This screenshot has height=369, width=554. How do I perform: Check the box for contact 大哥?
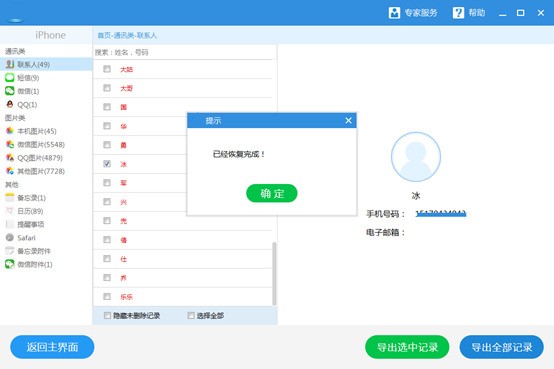(107, 88)
